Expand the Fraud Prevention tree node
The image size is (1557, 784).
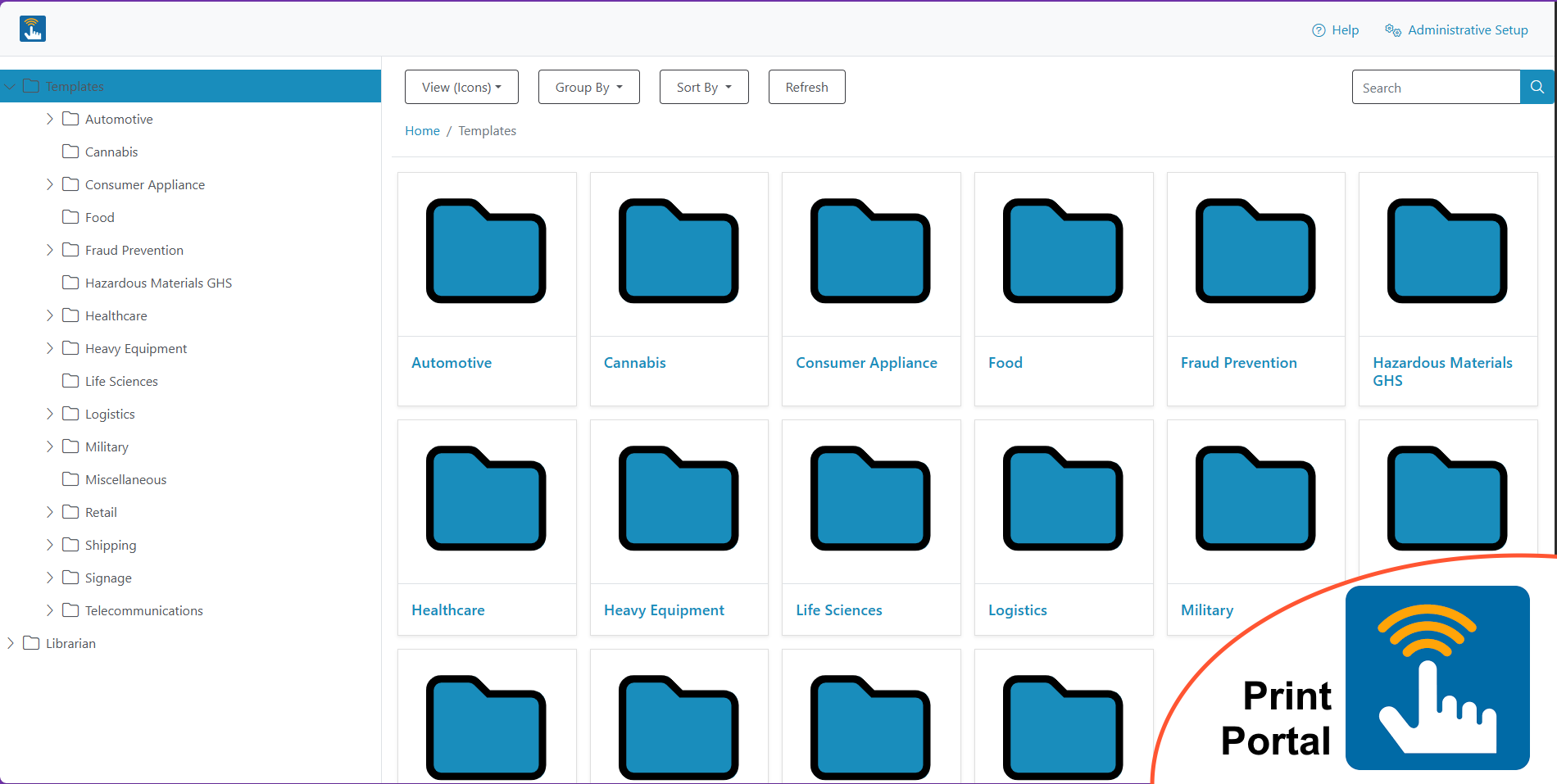point(50,250)
